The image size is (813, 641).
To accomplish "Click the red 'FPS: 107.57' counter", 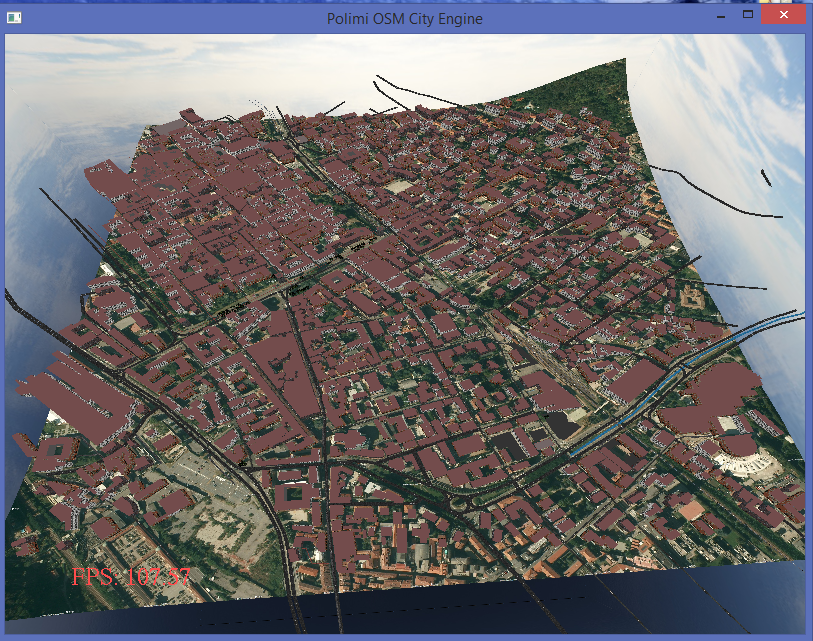I will [x=131, y=577].
